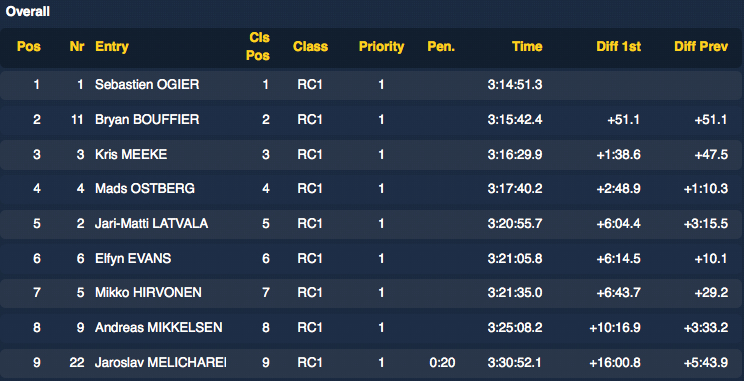Select Bryan BOUFFIER entry name
This screenshot has width=744, height=381.
point(147,120)
